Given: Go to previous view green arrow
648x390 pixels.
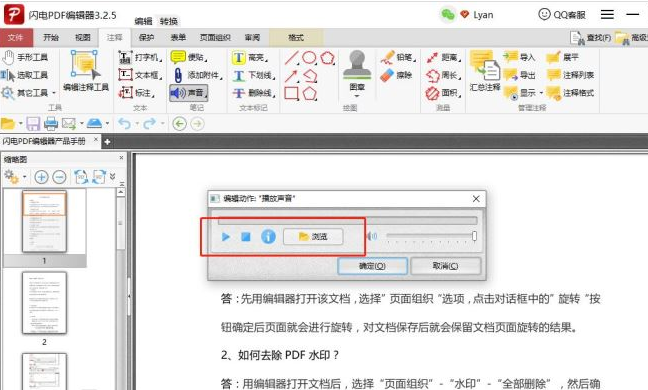Looking at the screenshot, I should (x=179, y=124).
